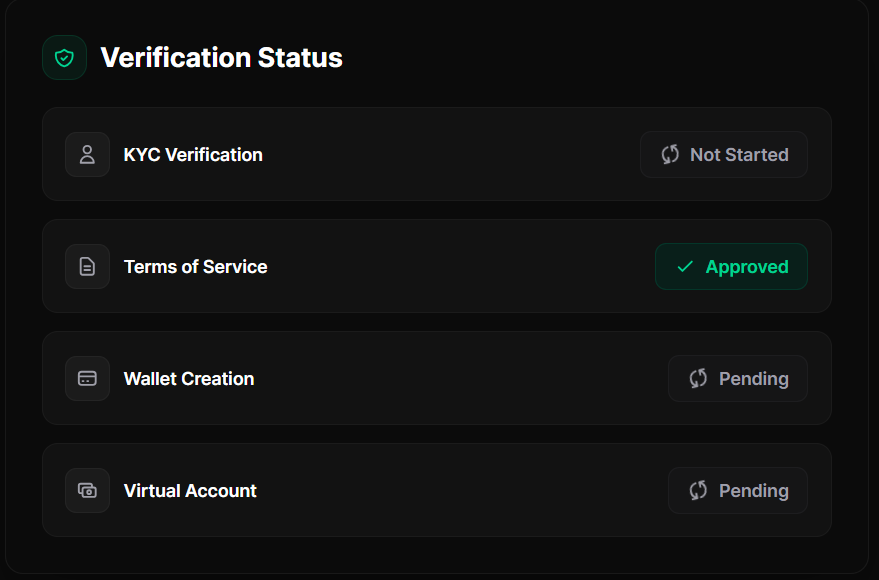This screenshot has width=879, height=580.
Task: Select the KYC Verification user icon
Action: [87, 154]
